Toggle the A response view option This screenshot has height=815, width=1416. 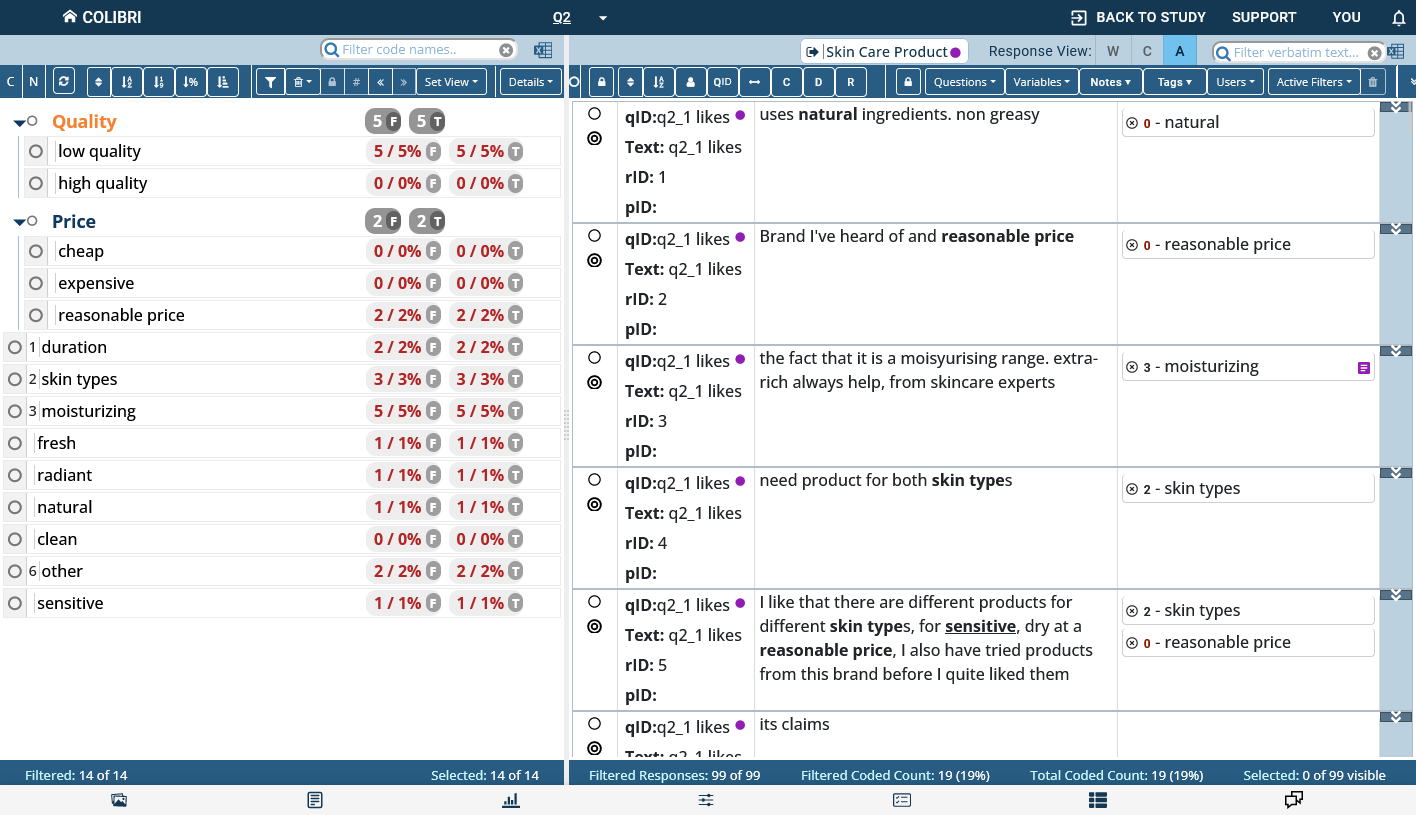point(1180,50)
